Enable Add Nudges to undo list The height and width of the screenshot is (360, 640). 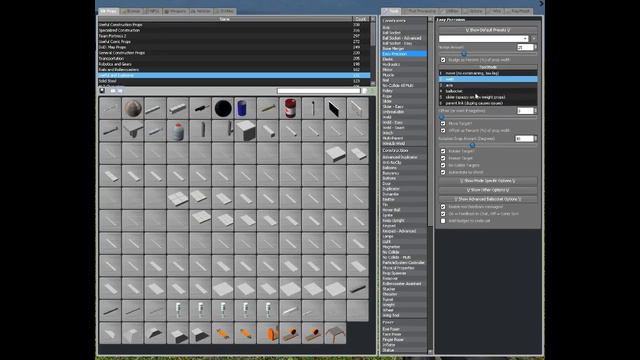(443, 221)
